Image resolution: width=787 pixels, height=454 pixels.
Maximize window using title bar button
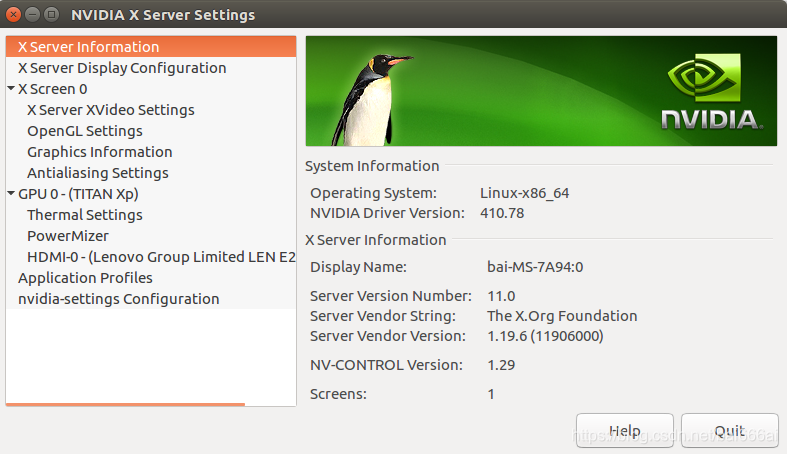tap(51, 15)
